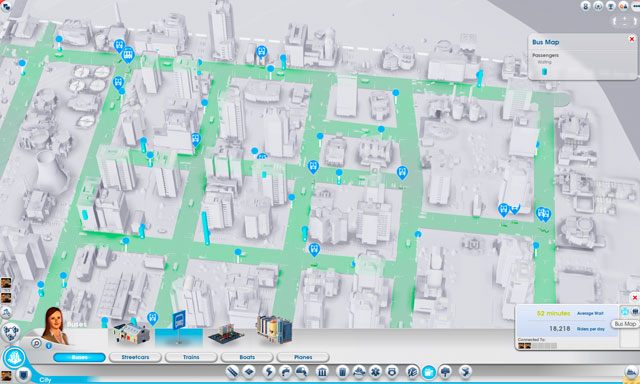This screenshot has height=384, width=640.
Task: Switch to the Planes tab
Action: pos(303,357)
